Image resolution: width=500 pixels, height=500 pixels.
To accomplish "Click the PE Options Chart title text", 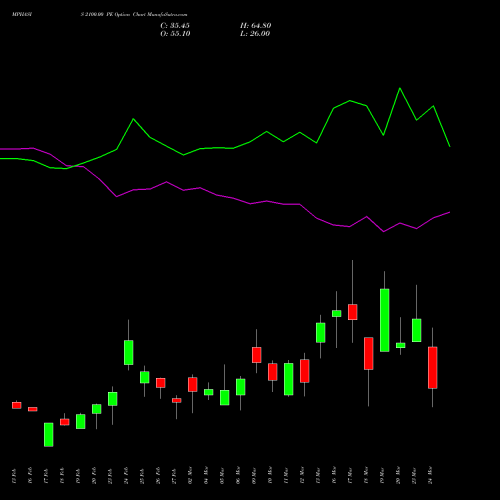I will click(134, 15).
